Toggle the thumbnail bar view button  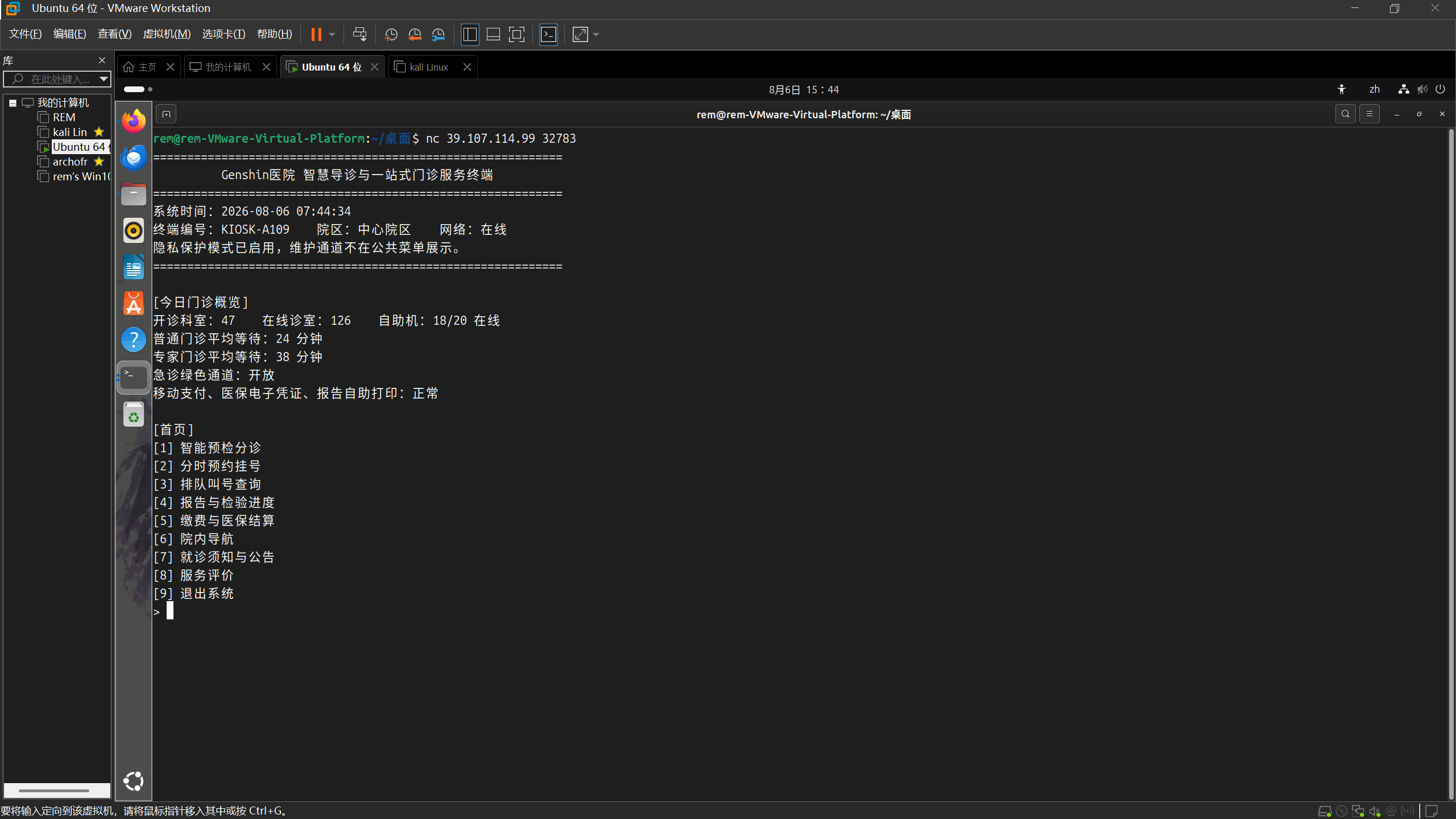(x=493, y=35)
